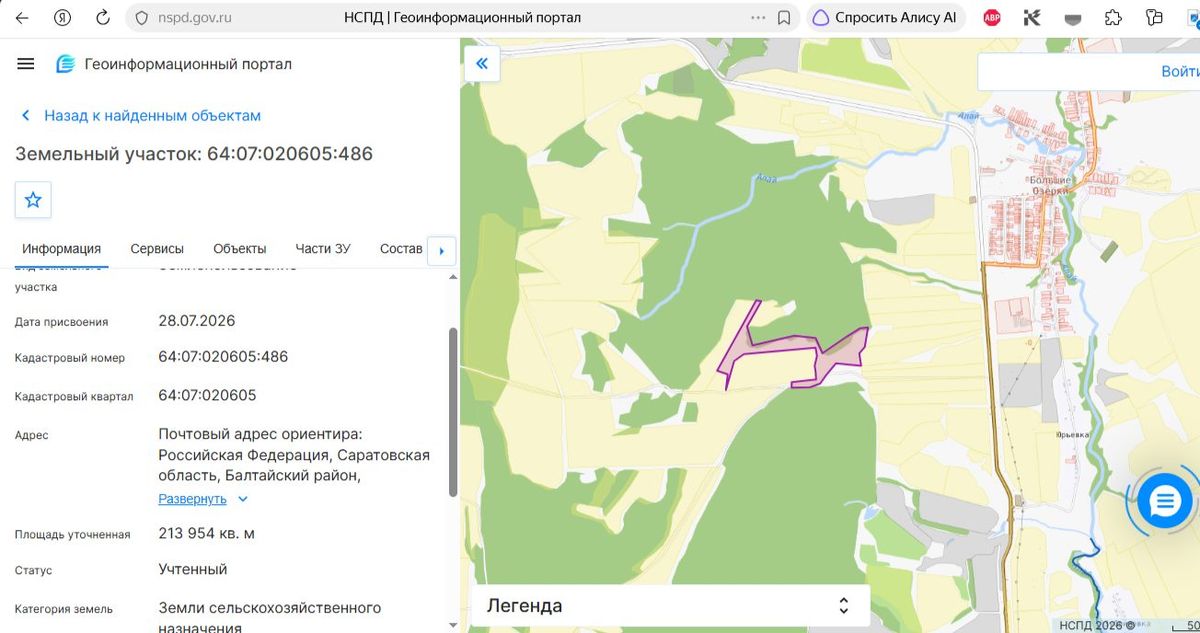Reload the page with the refresh icon
The image size is (1200, 633).
[x=102, y=18]
